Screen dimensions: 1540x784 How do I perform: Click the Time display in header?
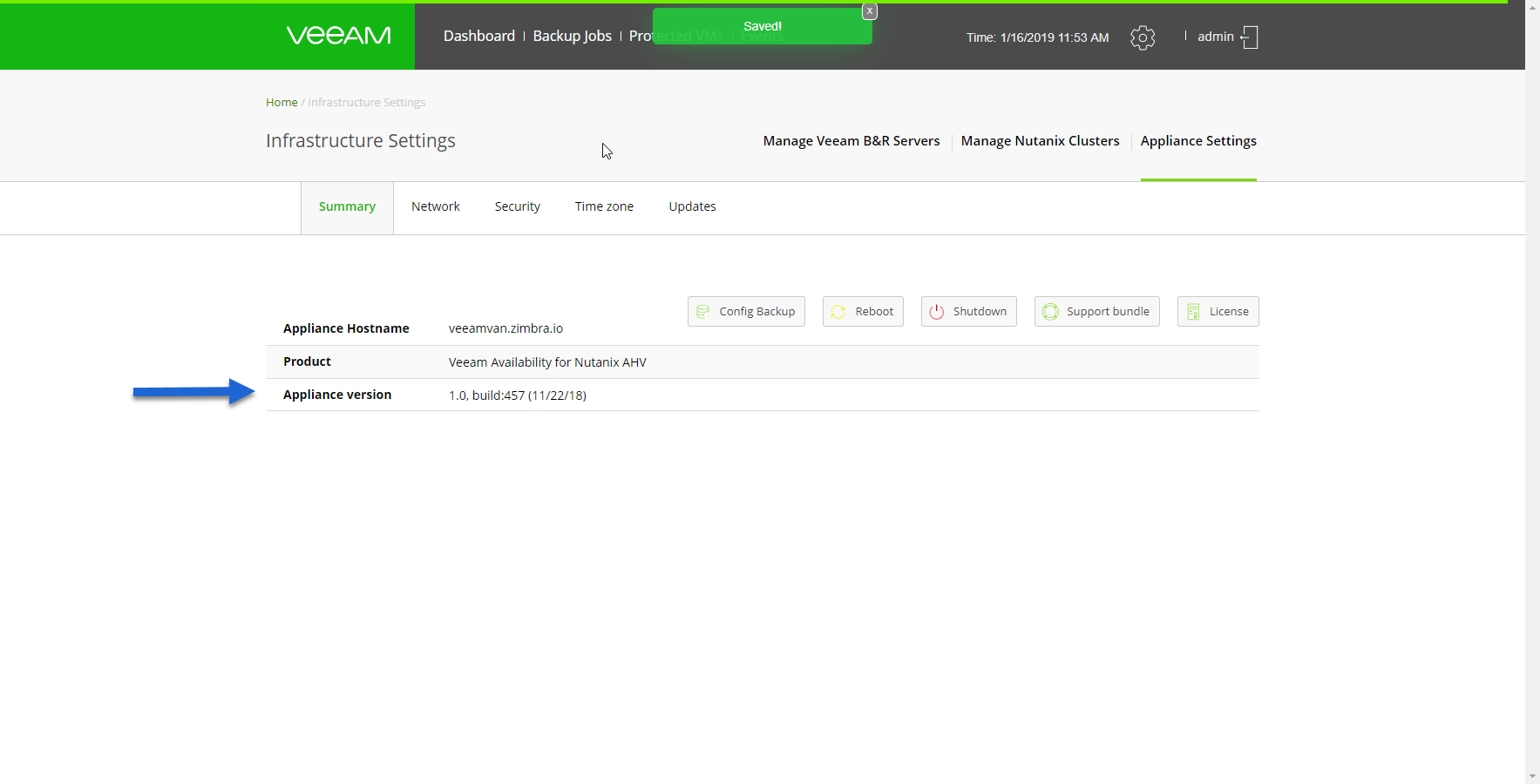[x=1037, y=37]
